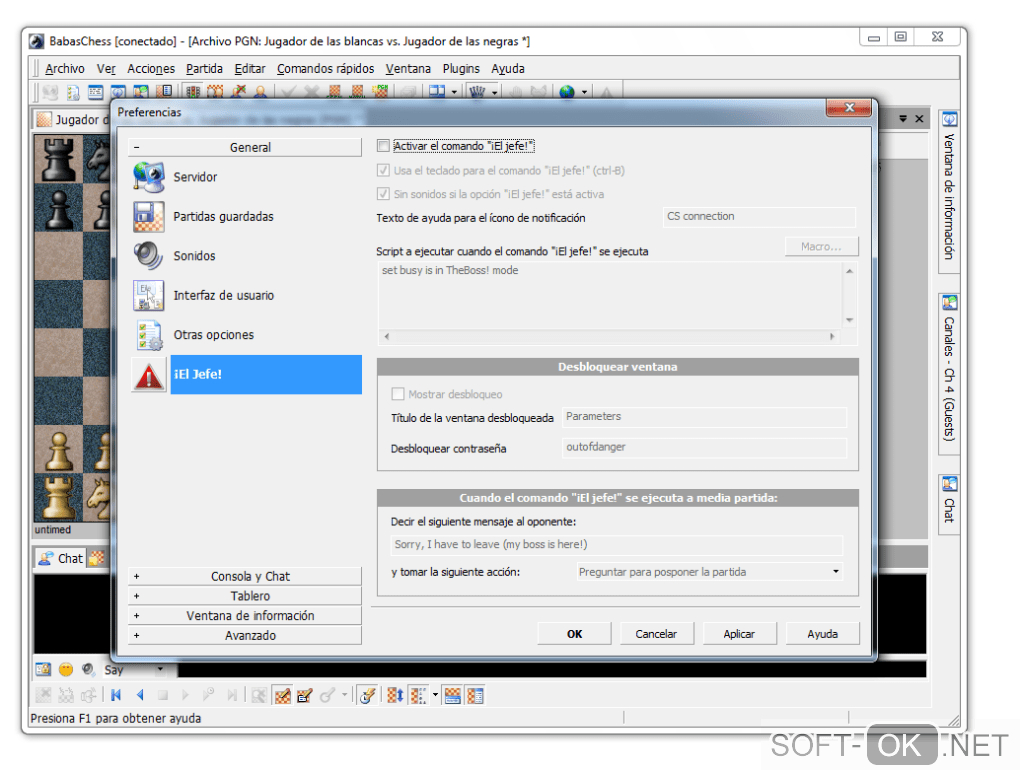Screen dimensions: 1020x770
Task: Open the Archivo menu
Action: [64, 68]
